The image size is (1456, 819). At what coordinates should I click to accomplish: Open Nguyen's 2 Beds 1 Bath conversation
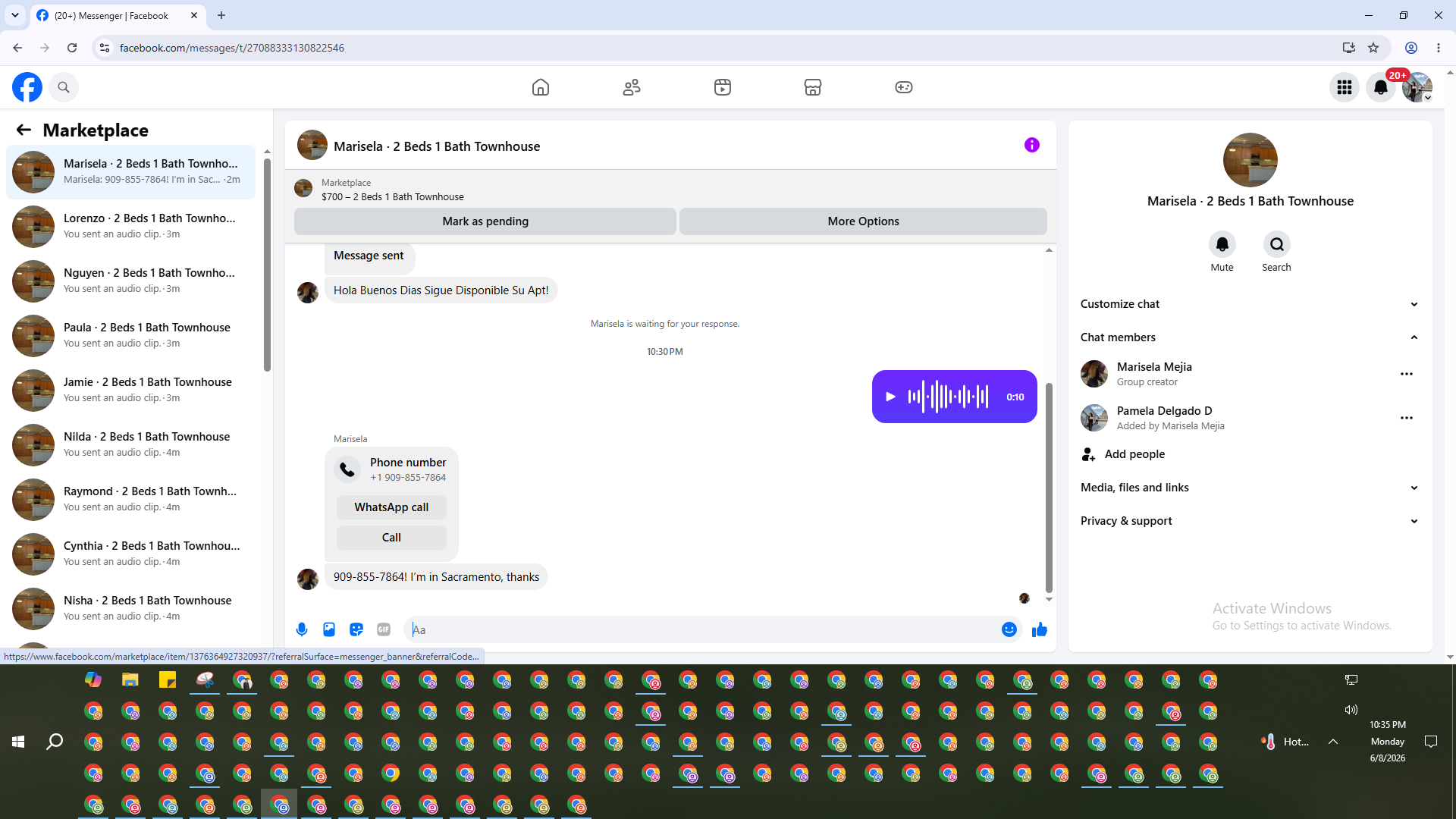click(130, 281)
